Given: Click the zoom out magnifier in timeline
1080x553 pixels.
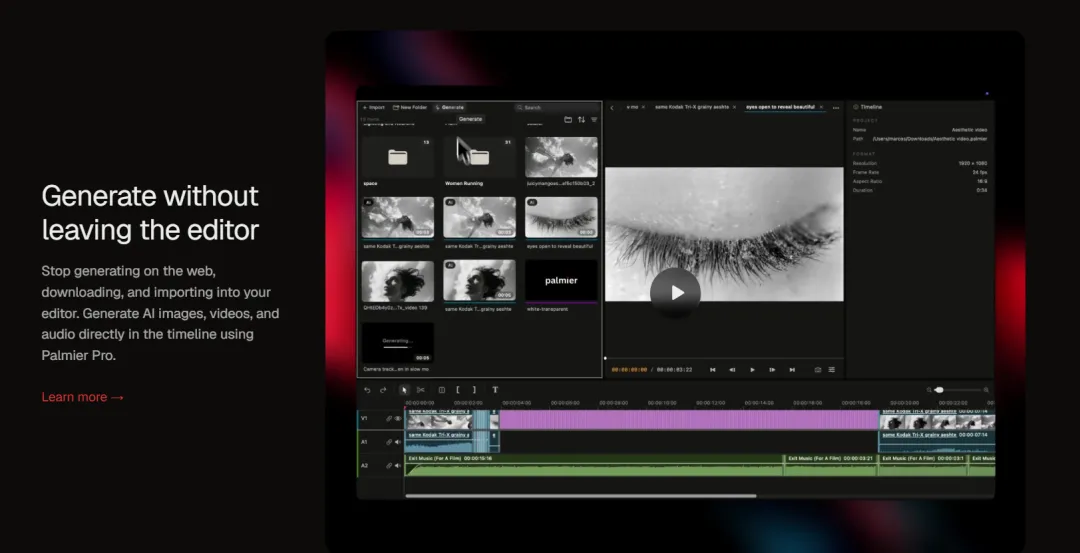Looking at the screenshot, I should pyautogui.click(x=929, y=390).
